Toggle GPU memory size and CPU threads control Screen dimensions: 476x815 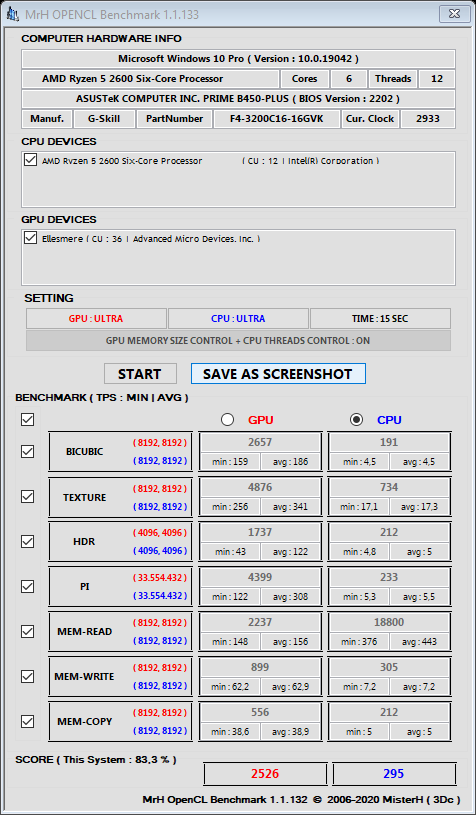tap(239, 341)
